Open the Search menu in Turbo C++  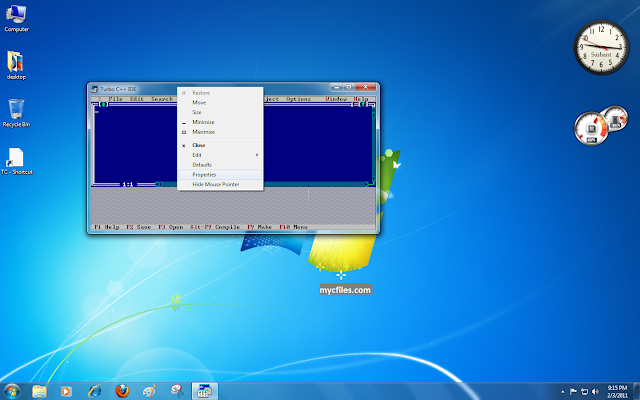coord(162,99)
